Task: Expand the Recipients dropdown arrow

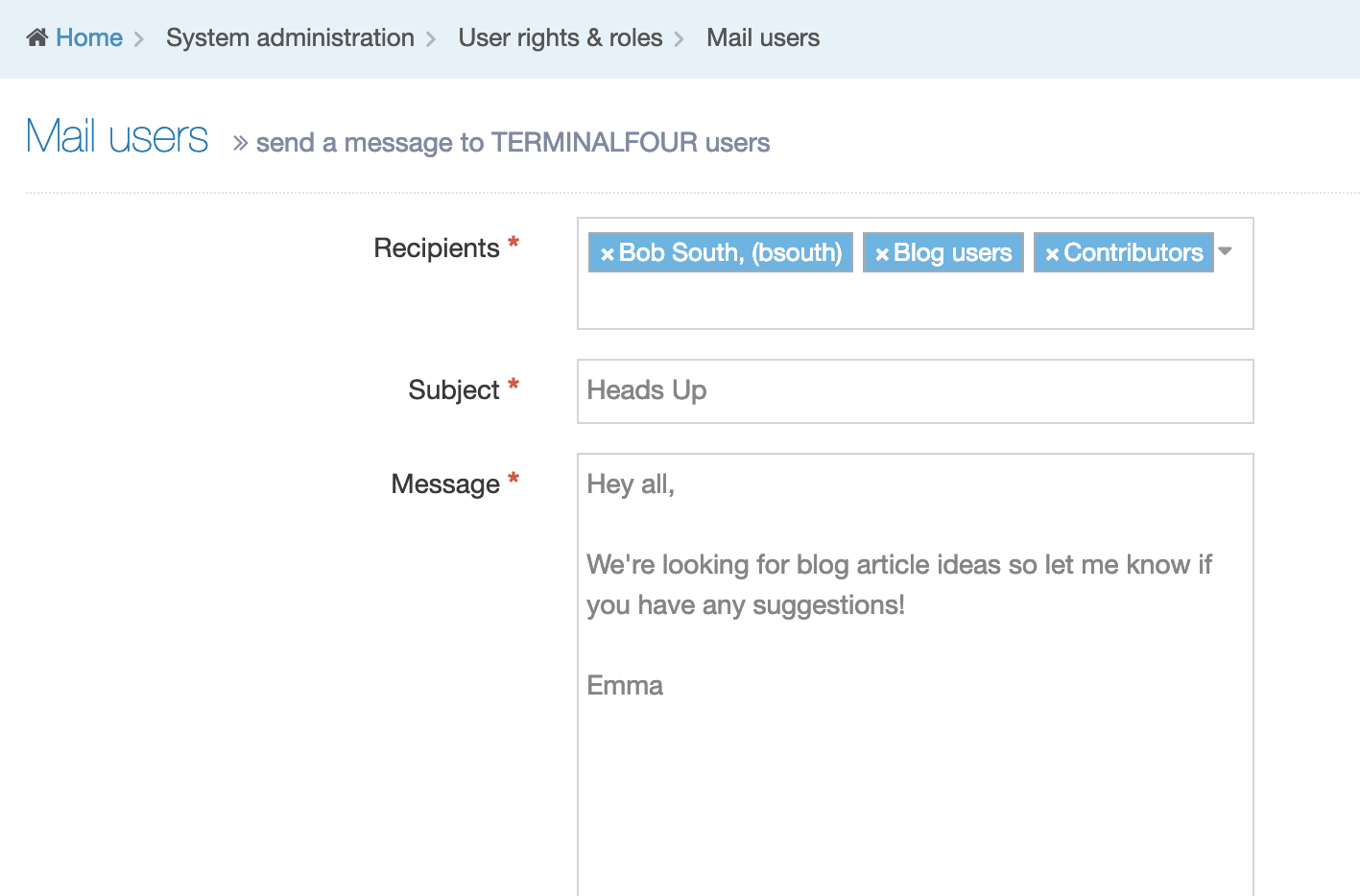Action: coord(1225,251)
